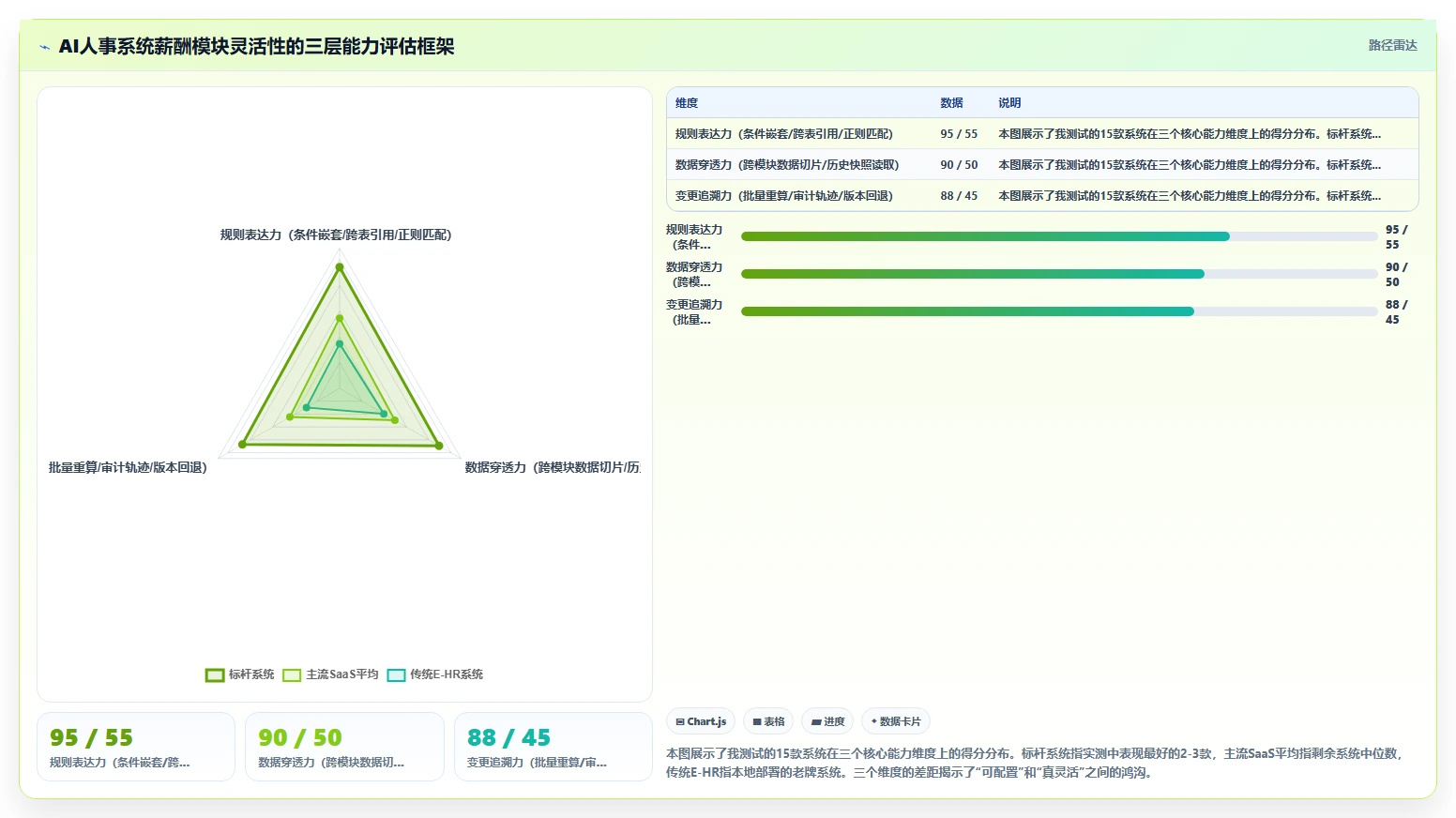Click the 说明 column header
The image size is (1456, 818).
pyautogui.click(x=1009, y=103)
